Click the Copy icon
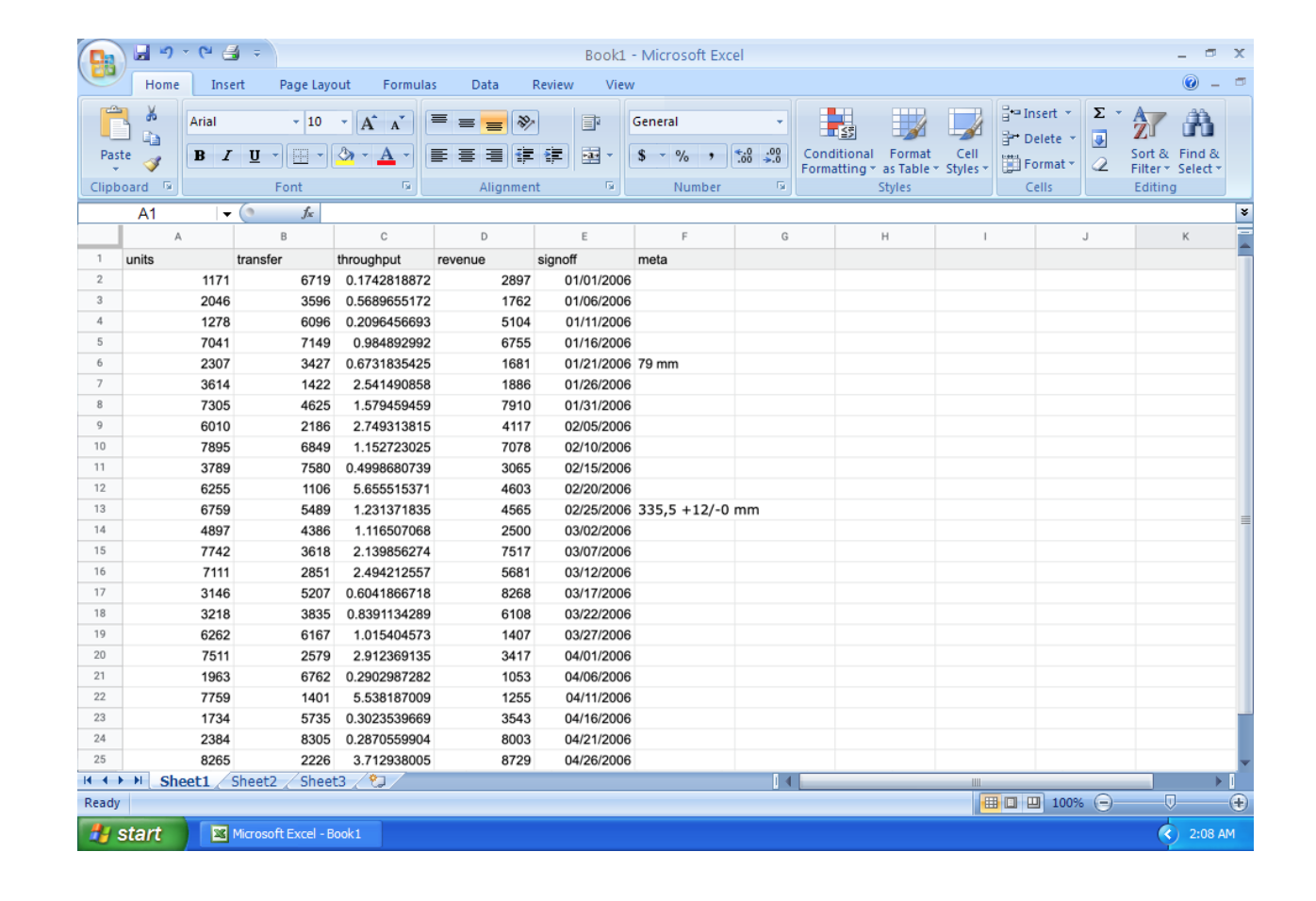 click(x=152, y=139)
